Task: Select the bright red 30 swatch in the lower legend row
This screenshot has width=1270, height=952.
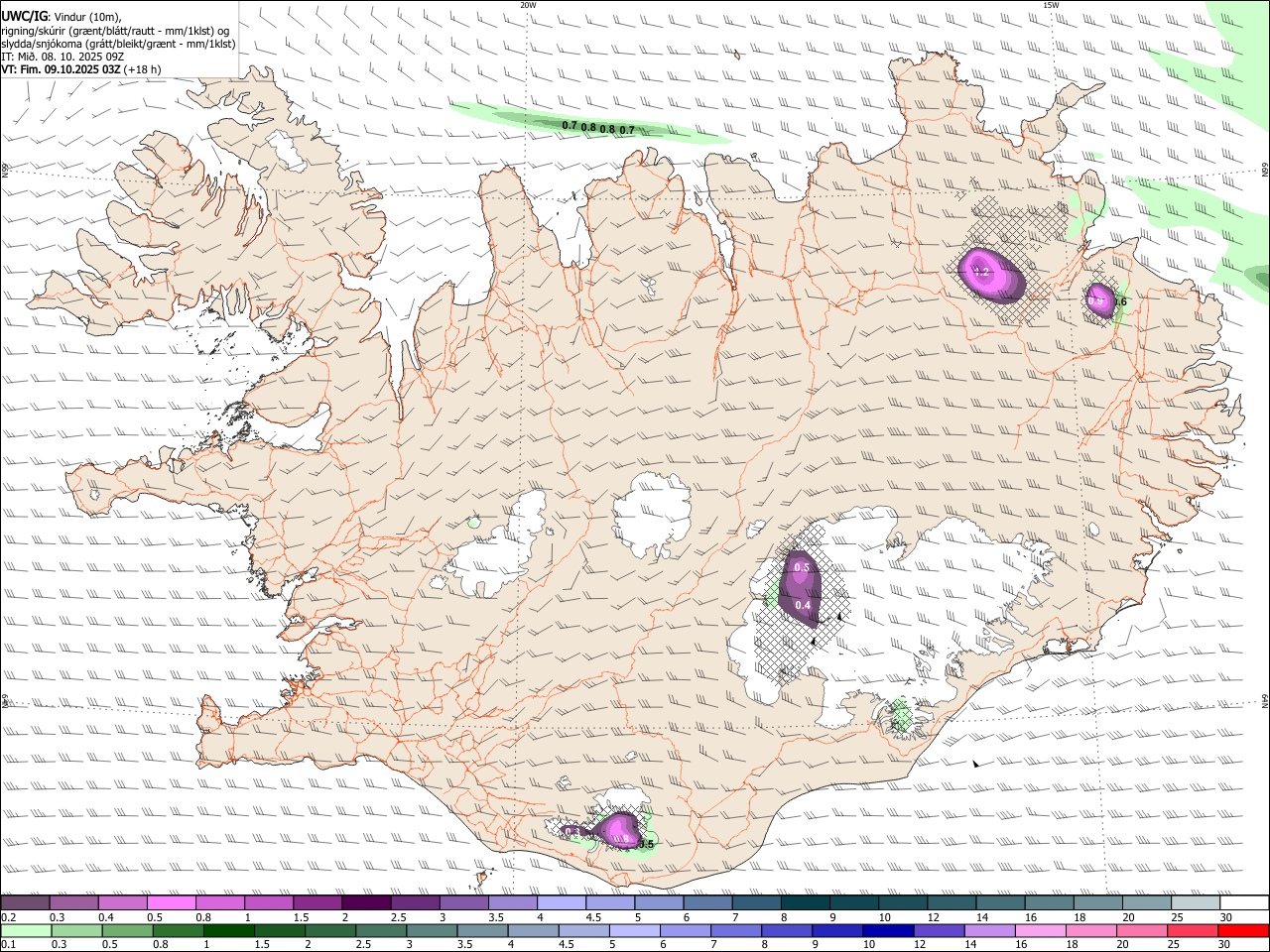Action: [x=1243, y=931]
